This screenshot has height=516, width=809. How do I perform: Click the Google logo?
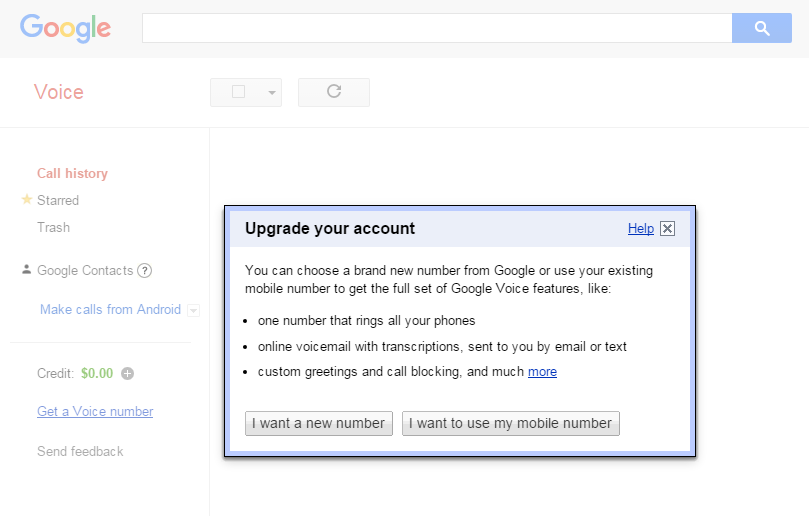tap(65, 28)
